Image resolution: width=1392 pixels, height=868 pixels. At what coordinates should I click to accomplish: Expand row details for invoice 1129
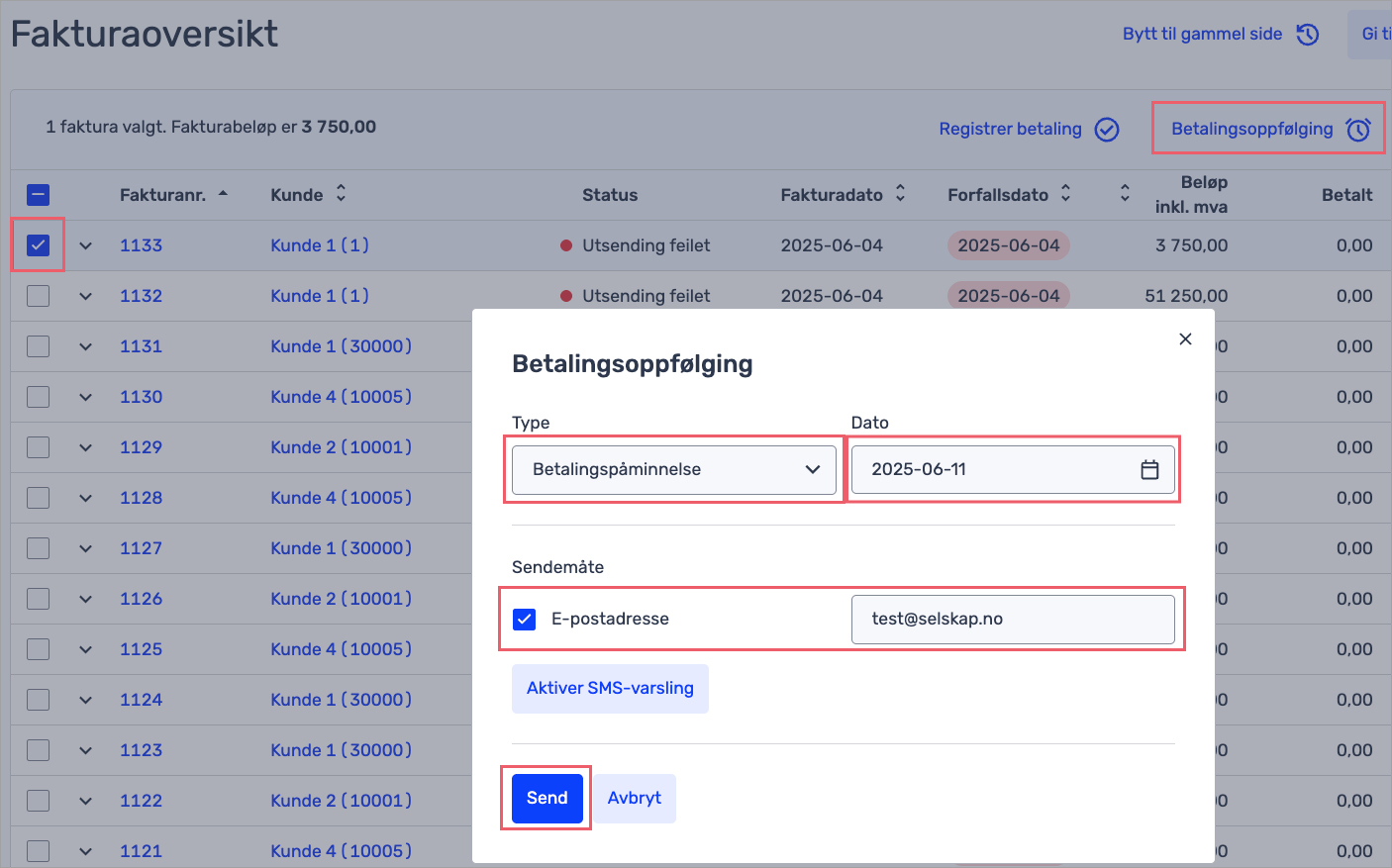coord(86,447)
